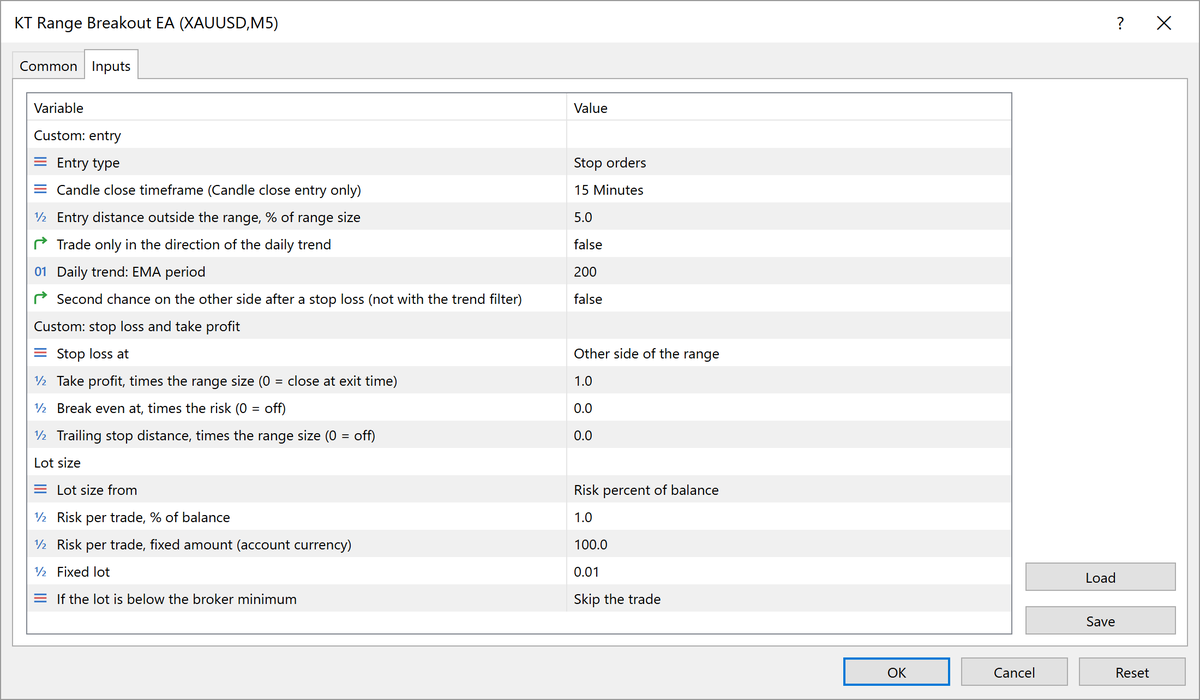The width and height of the screenshot is (1200, 700).
Task: Click the bool arrow icon beside Trade only in daily trend direction
Action: pos(41,244)
